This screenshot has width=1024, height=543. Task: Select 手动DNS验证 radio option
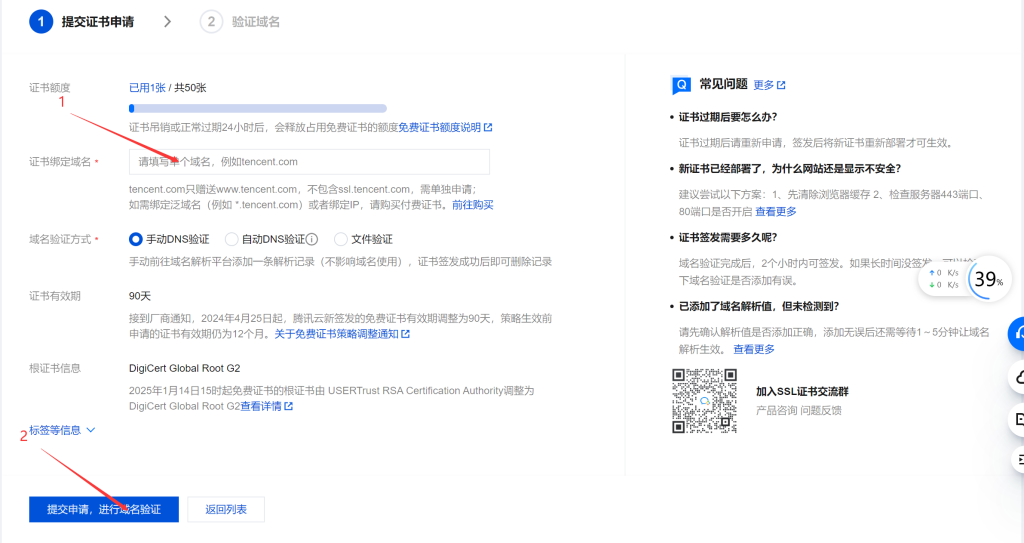(137, 240)
